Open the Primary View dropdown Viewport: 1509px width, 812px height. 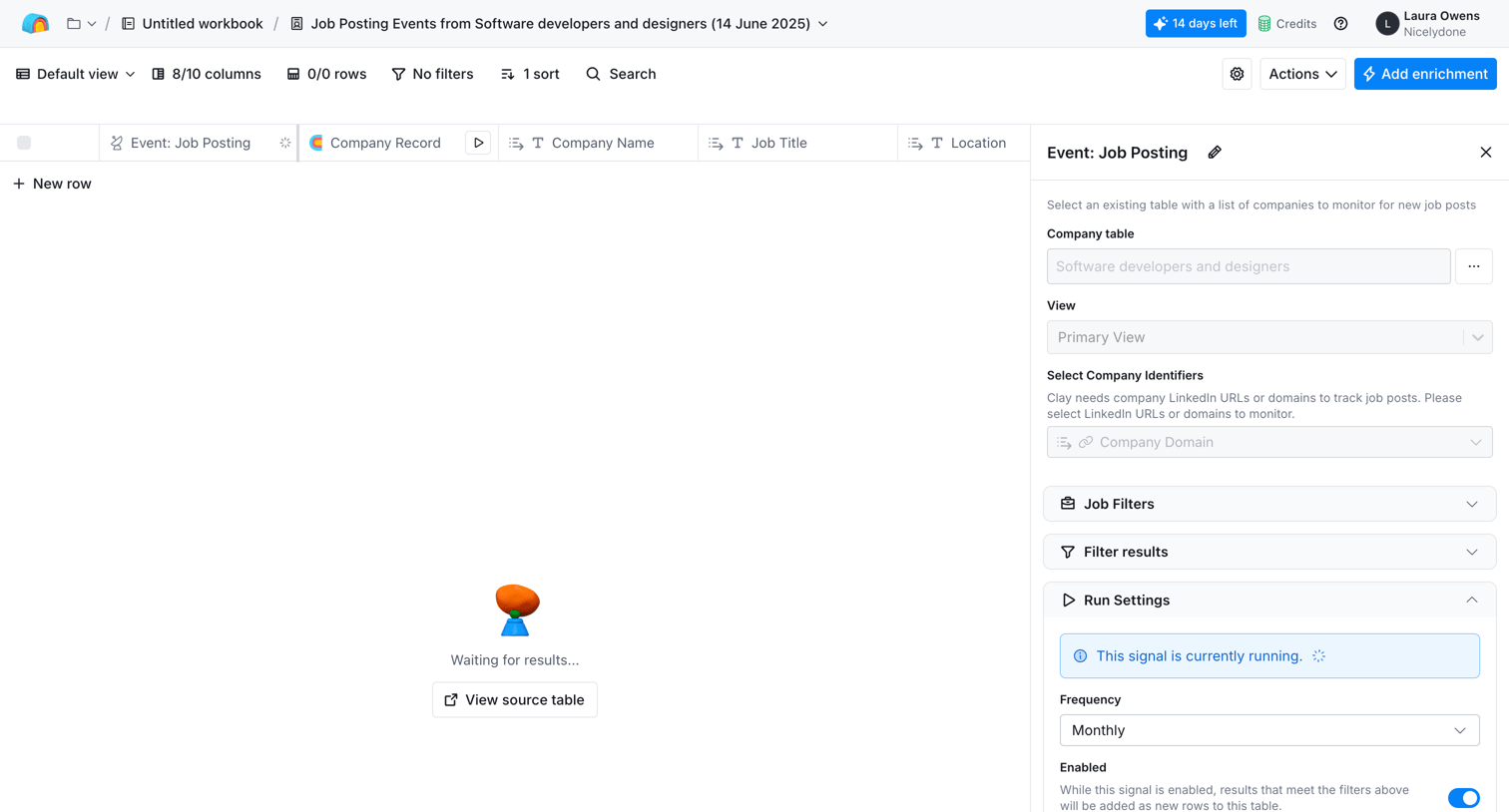click(x=1268, y=337)
